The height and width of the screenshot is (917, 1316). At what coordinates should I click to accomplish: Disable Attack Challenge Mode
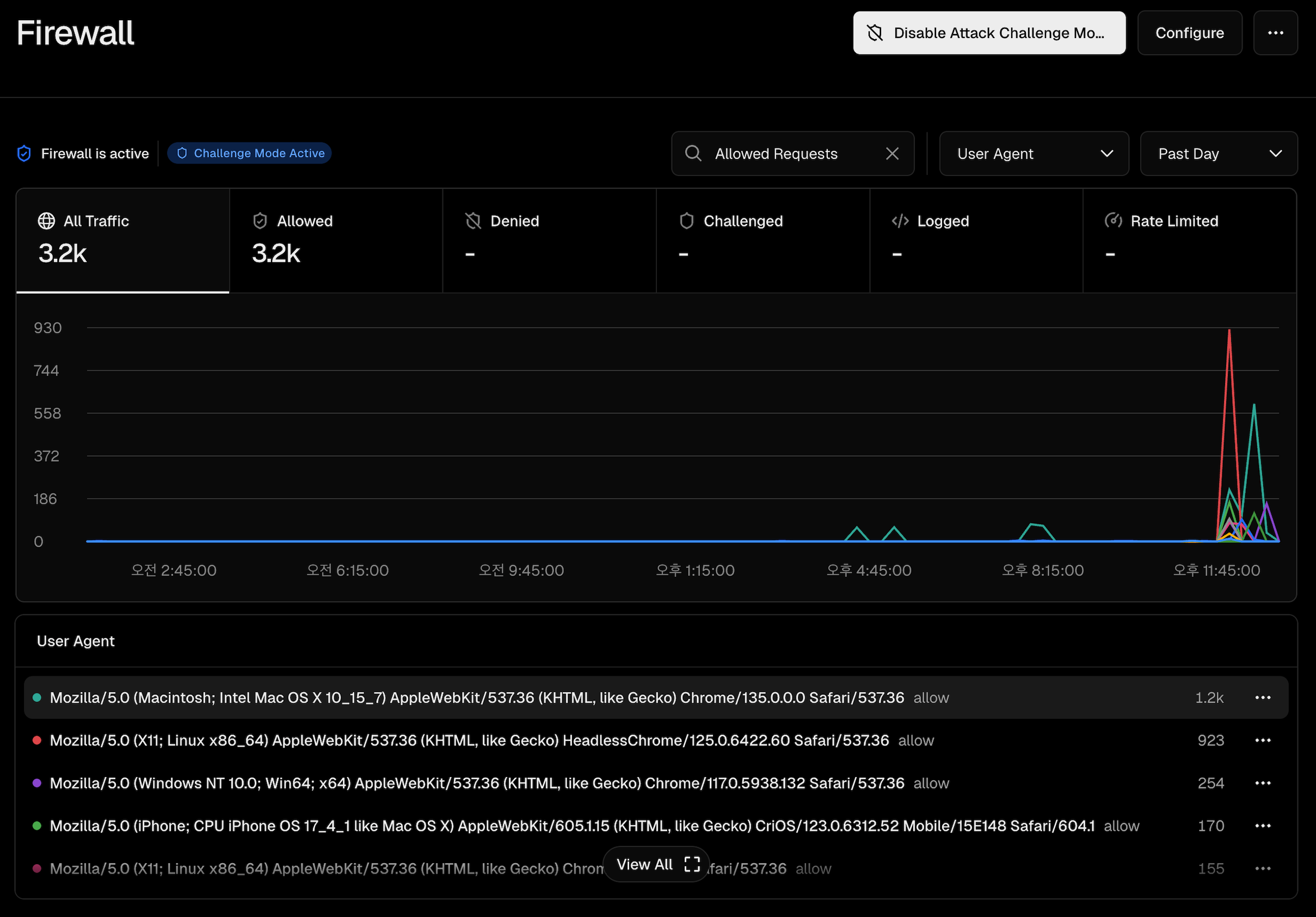coord(989,33)
